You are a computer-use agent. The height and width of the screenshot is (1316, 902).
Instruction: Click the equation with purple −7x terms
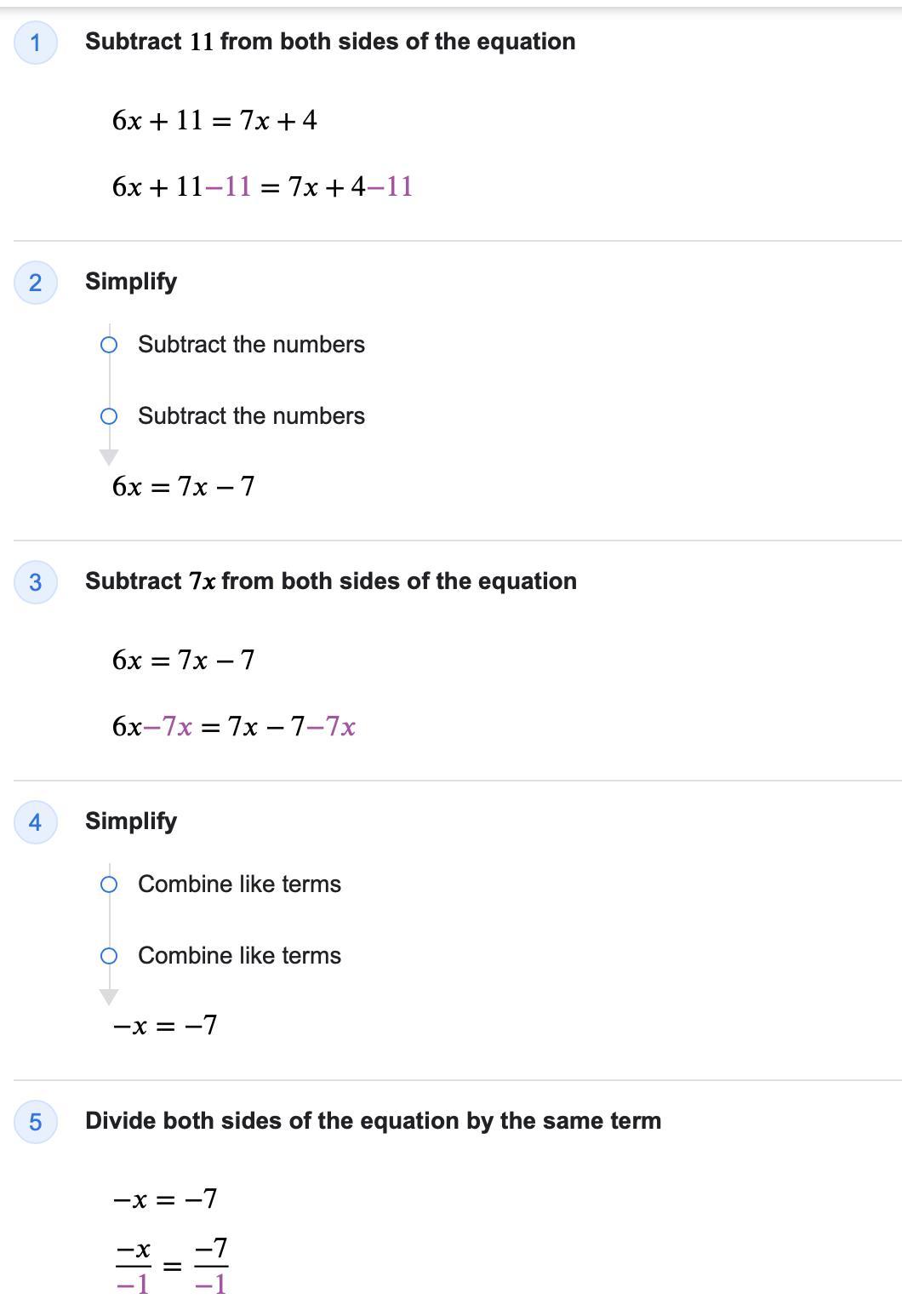point(234,726)
